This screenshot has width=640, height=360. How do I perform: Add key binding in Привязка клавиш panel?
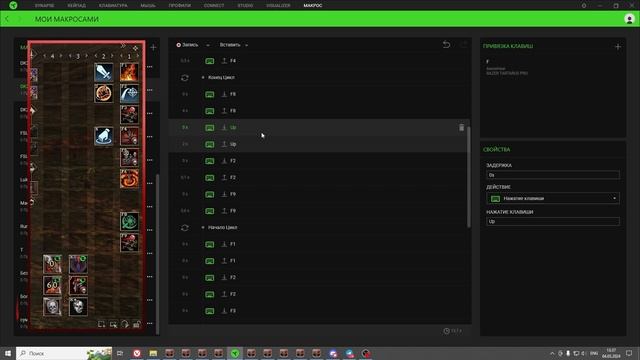coord(618,47)
